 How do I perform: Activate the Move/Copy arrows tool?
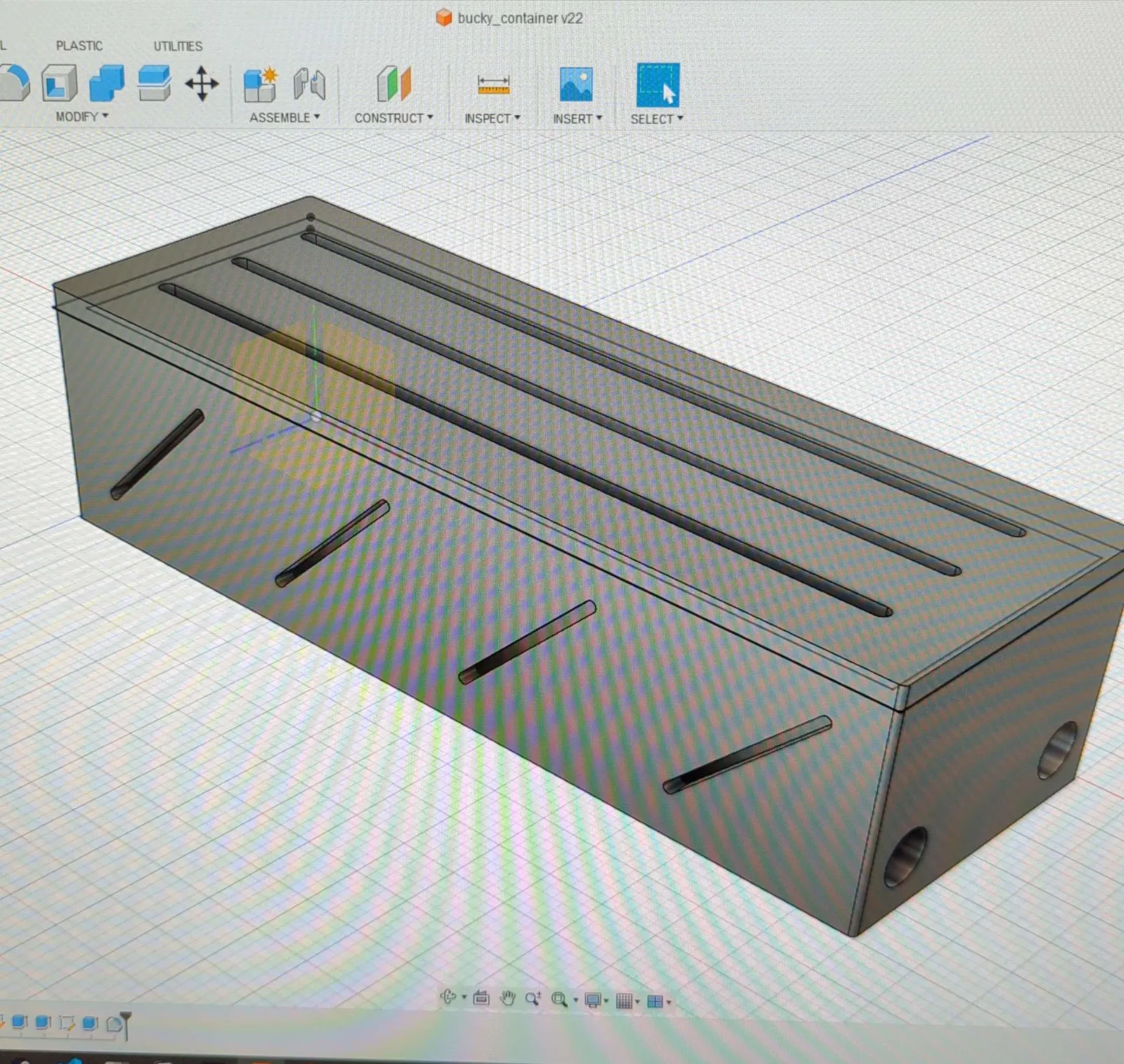202,84
